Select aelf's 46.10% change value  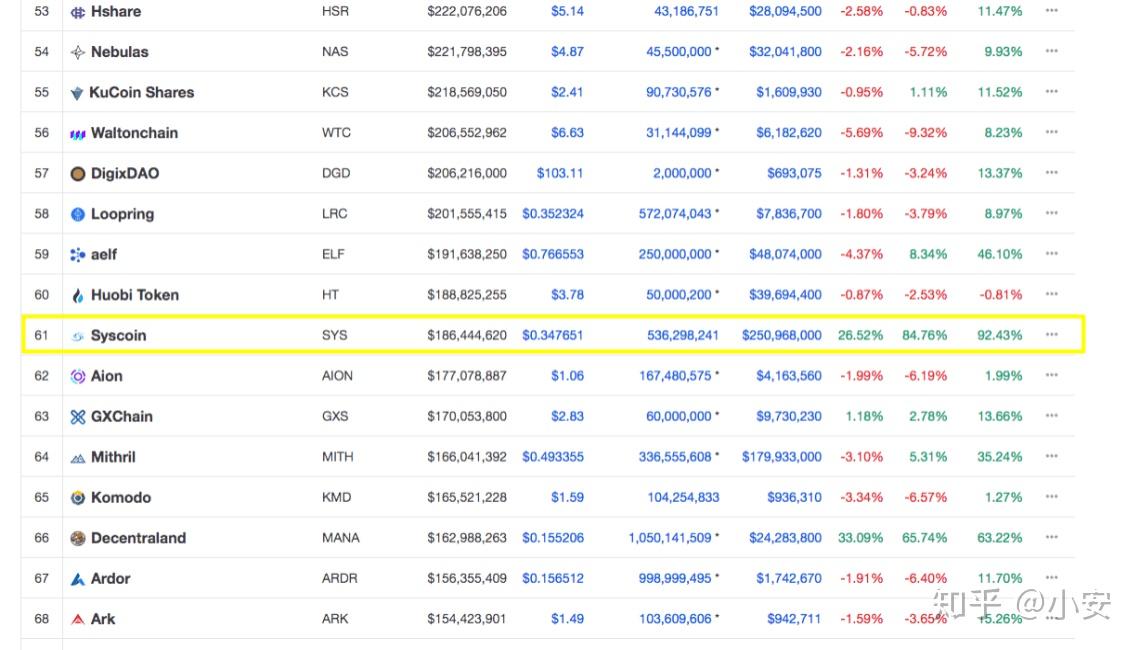tap(1000, 254)
